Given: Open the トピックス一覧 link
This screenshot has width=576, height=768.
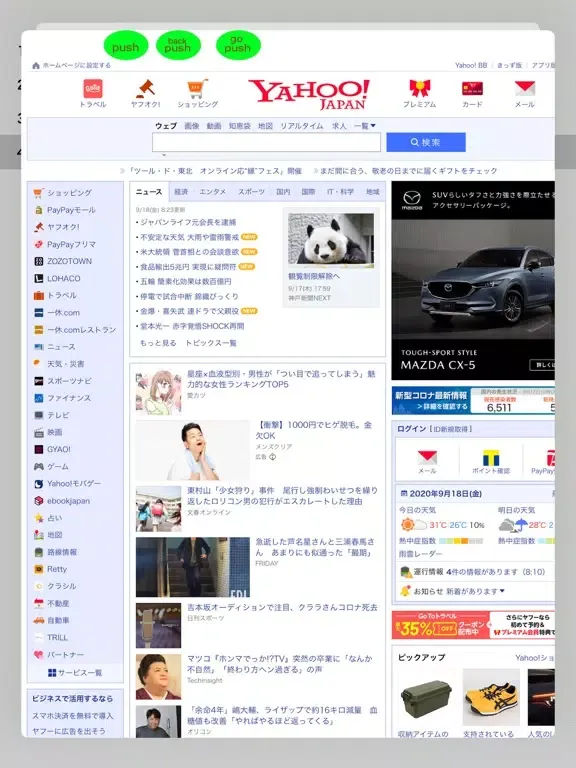Looking at the screenshot, I should [x=211, y=343].
